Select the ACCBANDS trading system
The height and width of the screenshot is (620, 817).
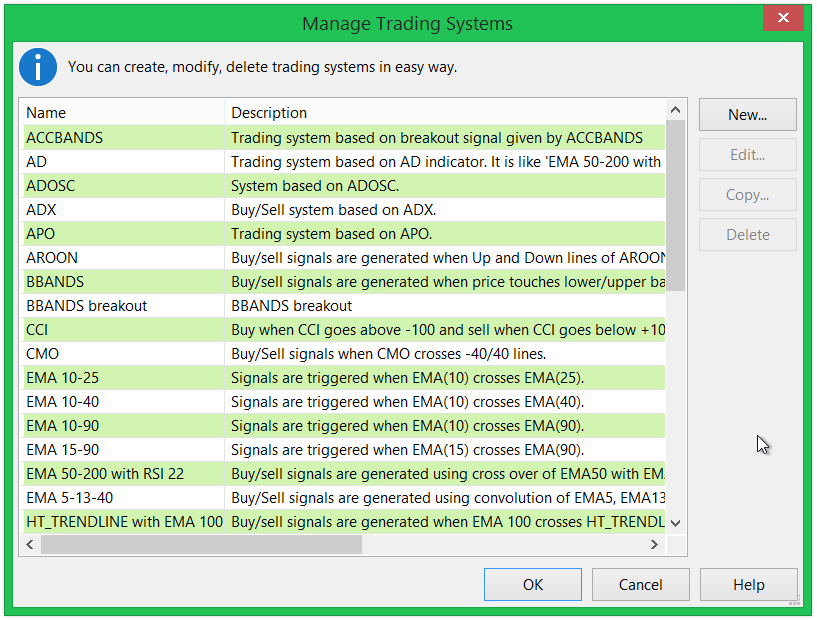click(x=120, y=137)
